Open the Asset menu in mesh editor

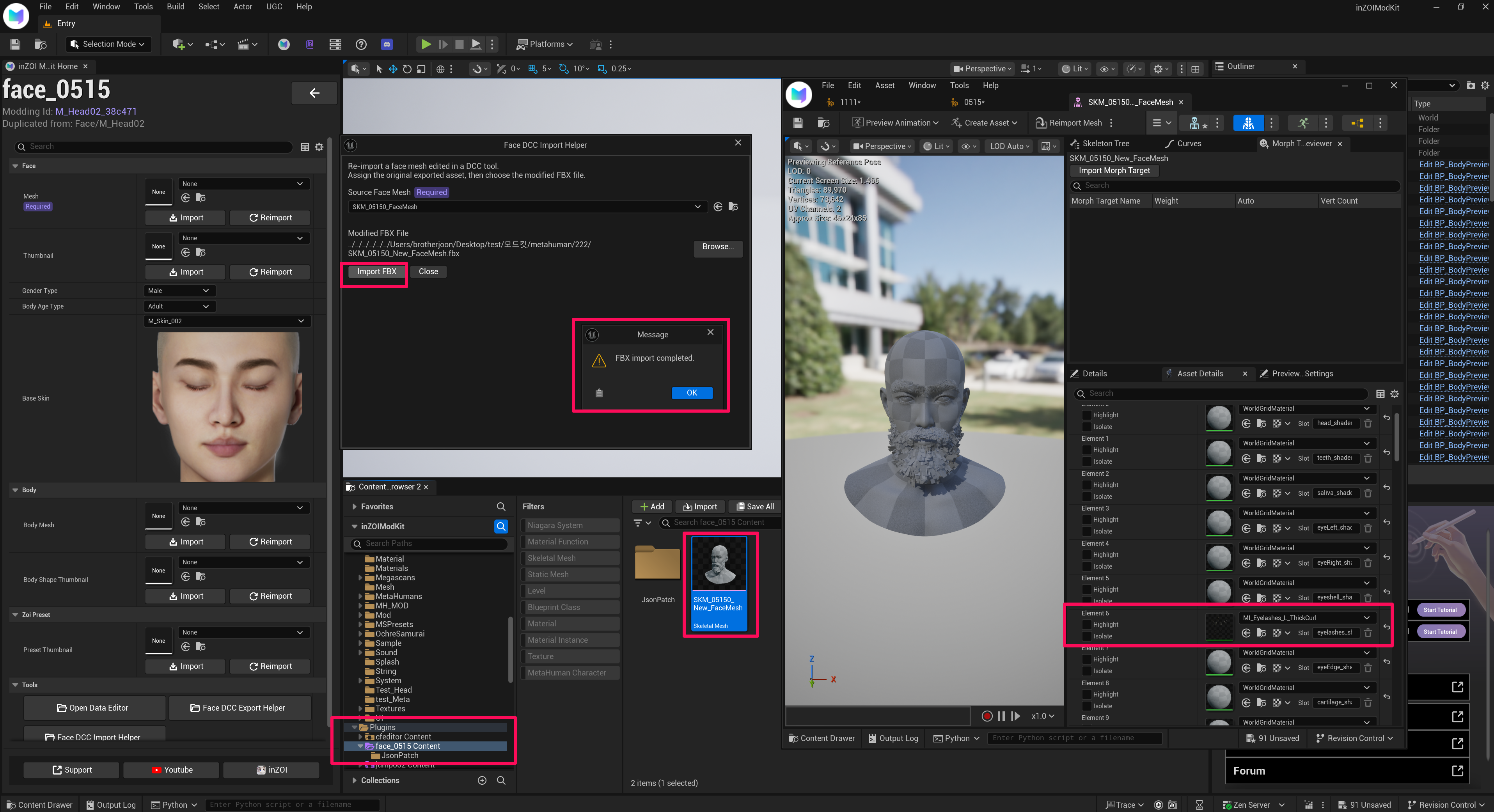click(884, 85)
